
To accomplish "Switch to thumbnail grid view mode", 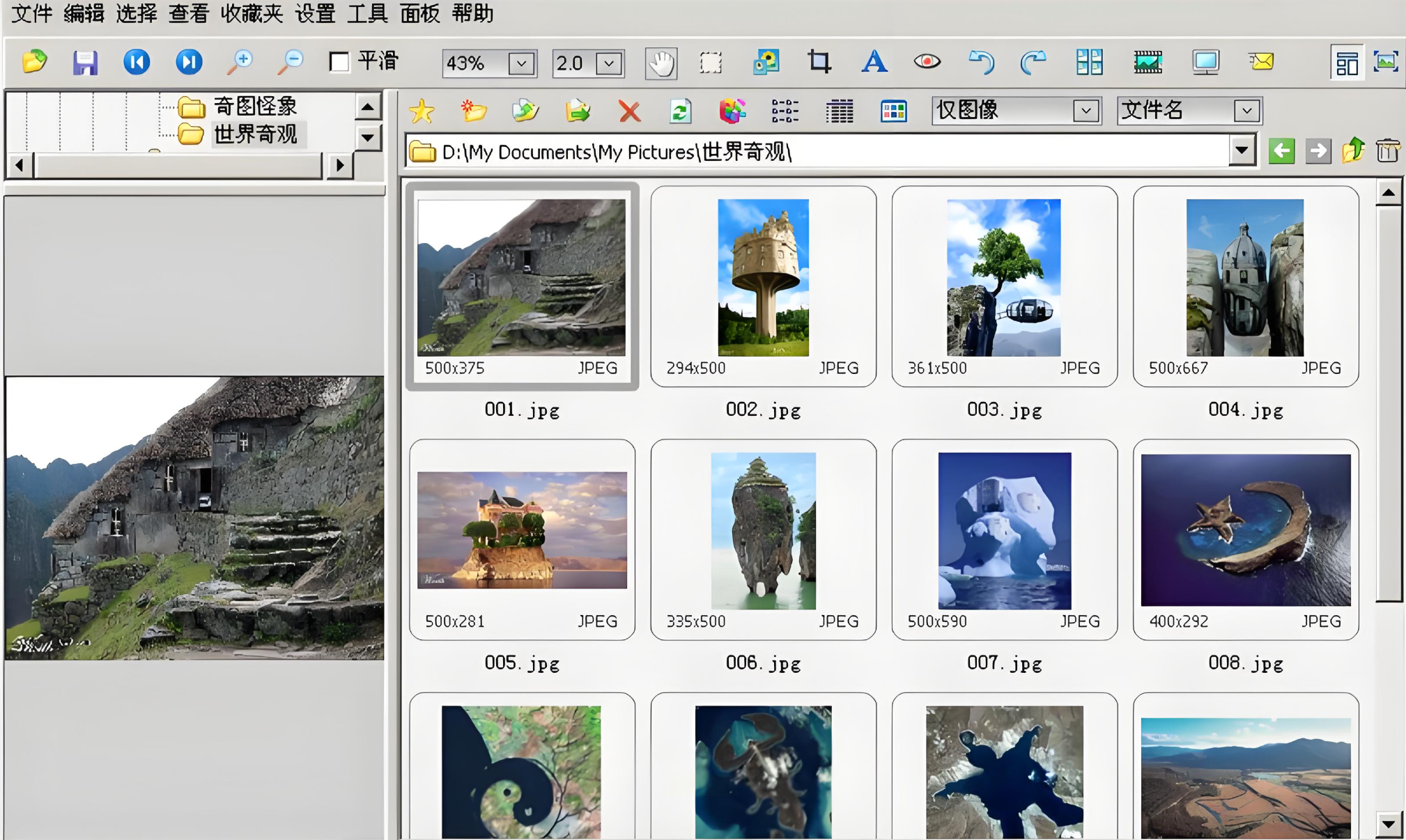I will (893, 111).
